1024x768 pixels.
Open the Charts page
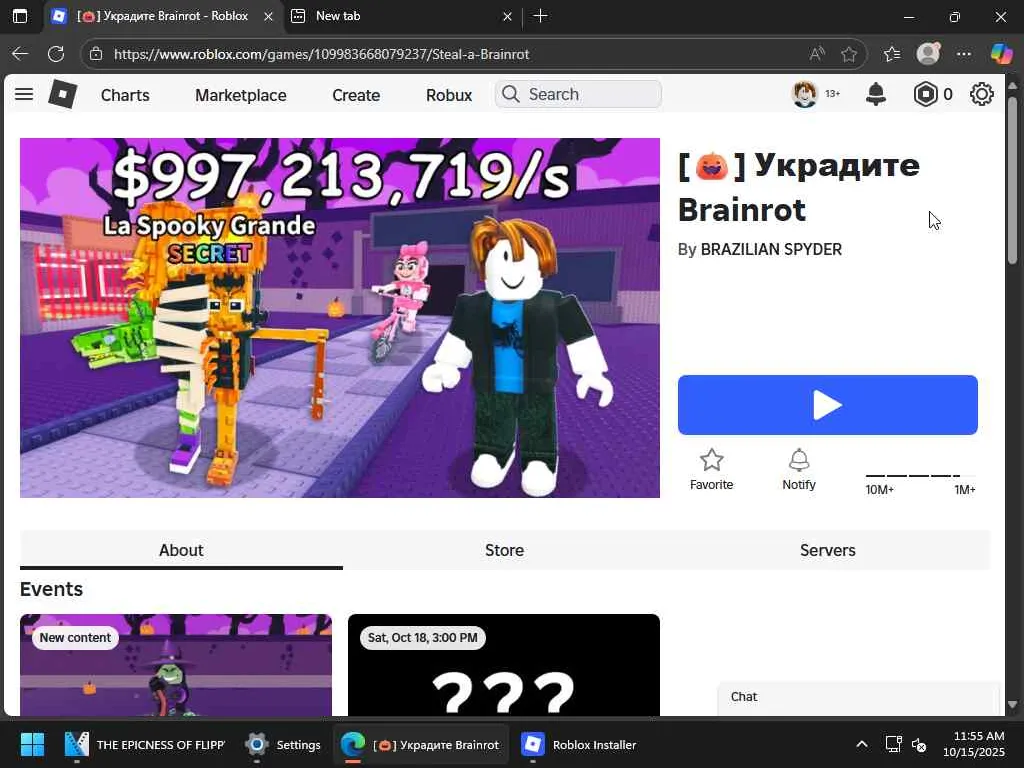pyautogui.click(x=125, y=95)
